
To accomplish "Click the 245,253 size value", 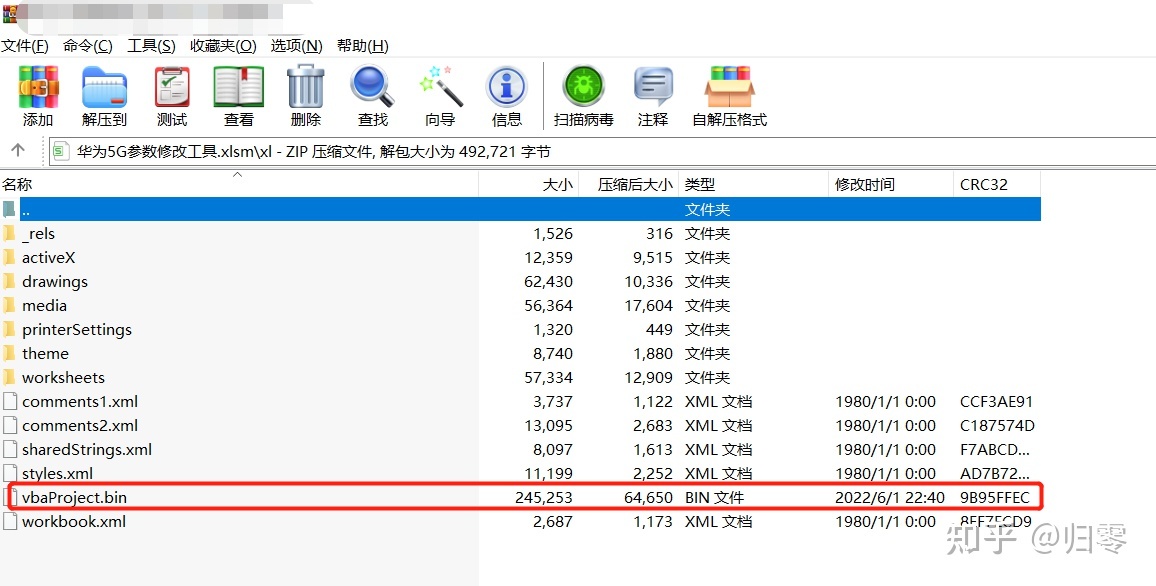I will point(544,498).
